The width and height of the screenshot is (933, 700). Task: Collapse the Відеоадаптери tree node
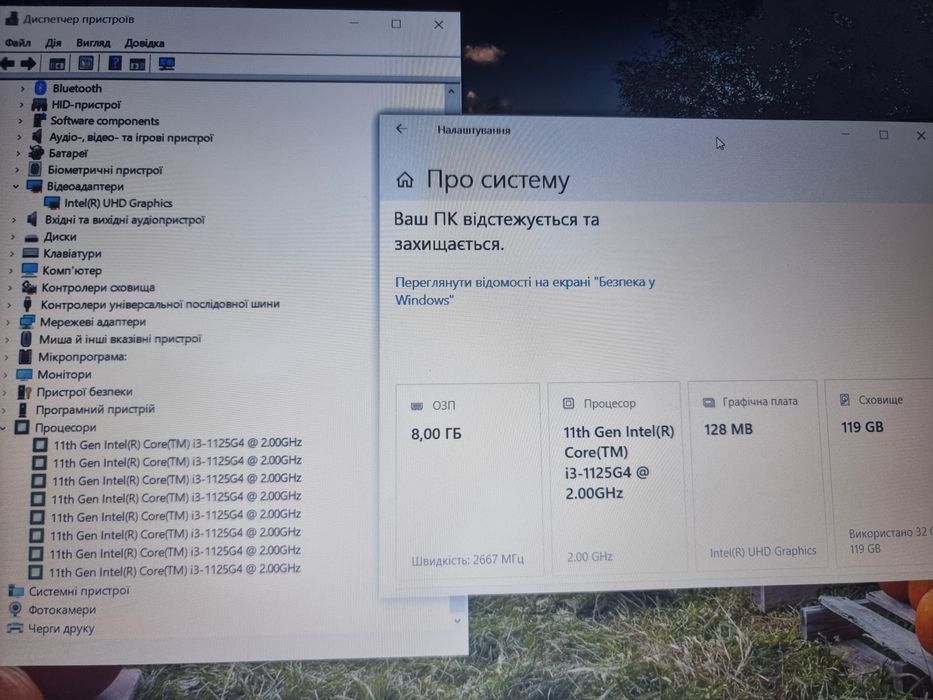coord(16,186)
